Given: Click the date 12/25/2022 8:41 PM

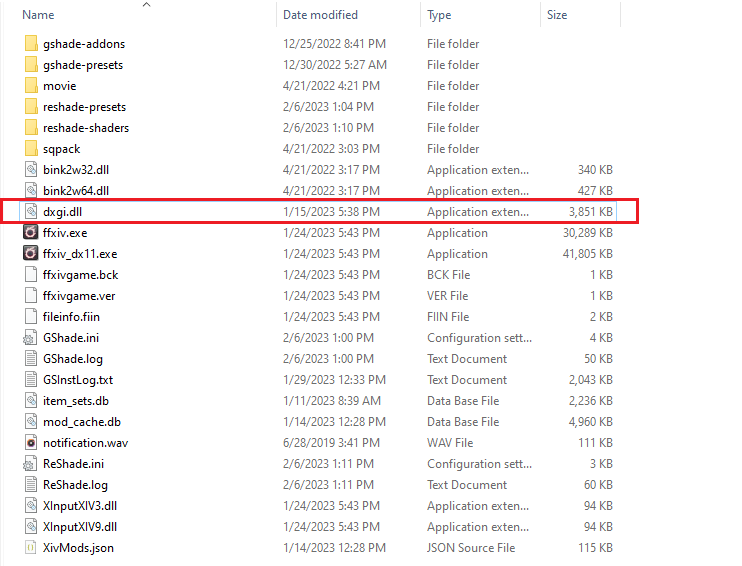Looking at the screenshot, I should [335, 44].
